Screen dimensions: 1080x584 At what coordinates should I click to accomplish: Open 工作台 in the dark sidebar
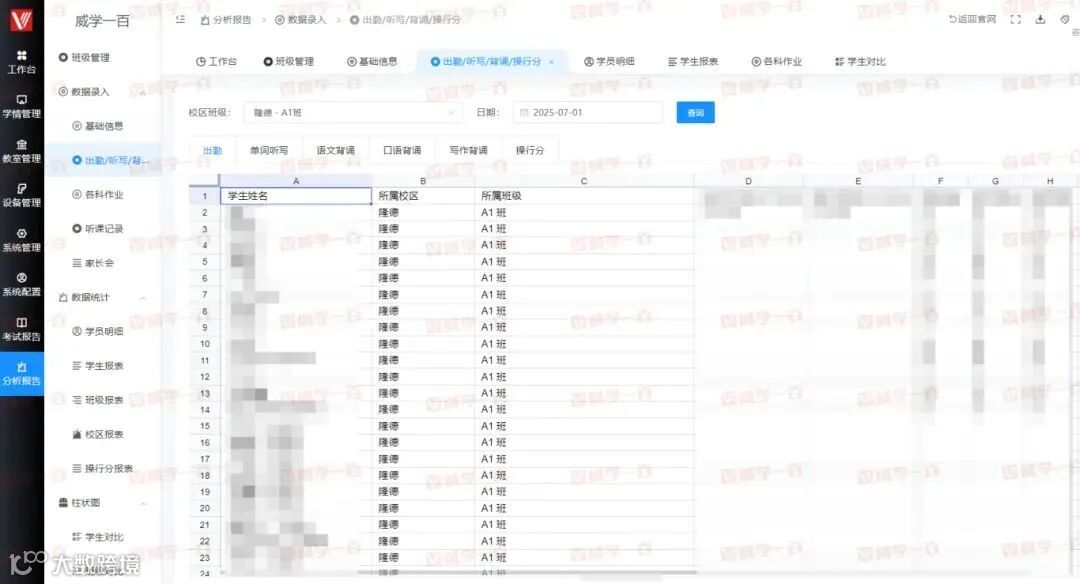click(21, 62)
